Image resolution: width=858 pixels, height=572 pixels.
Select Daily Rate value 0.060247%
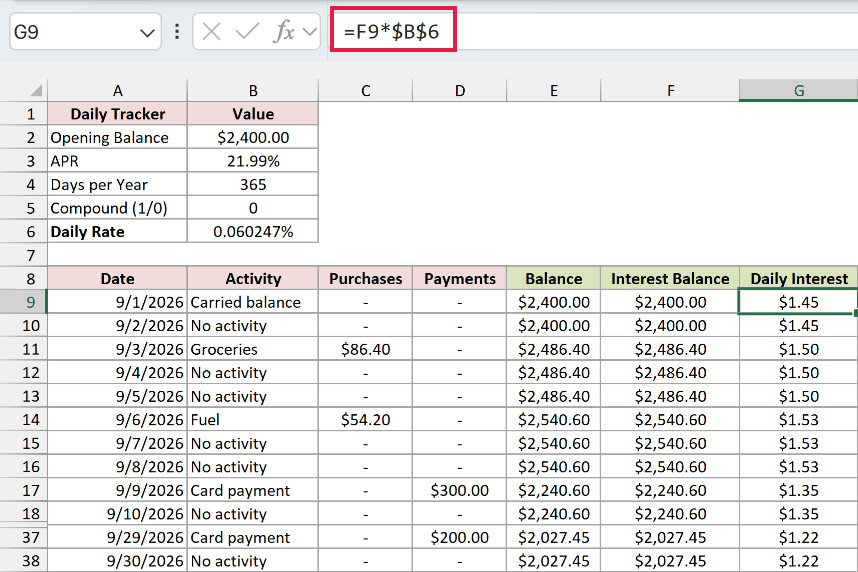tap(253, 232)
